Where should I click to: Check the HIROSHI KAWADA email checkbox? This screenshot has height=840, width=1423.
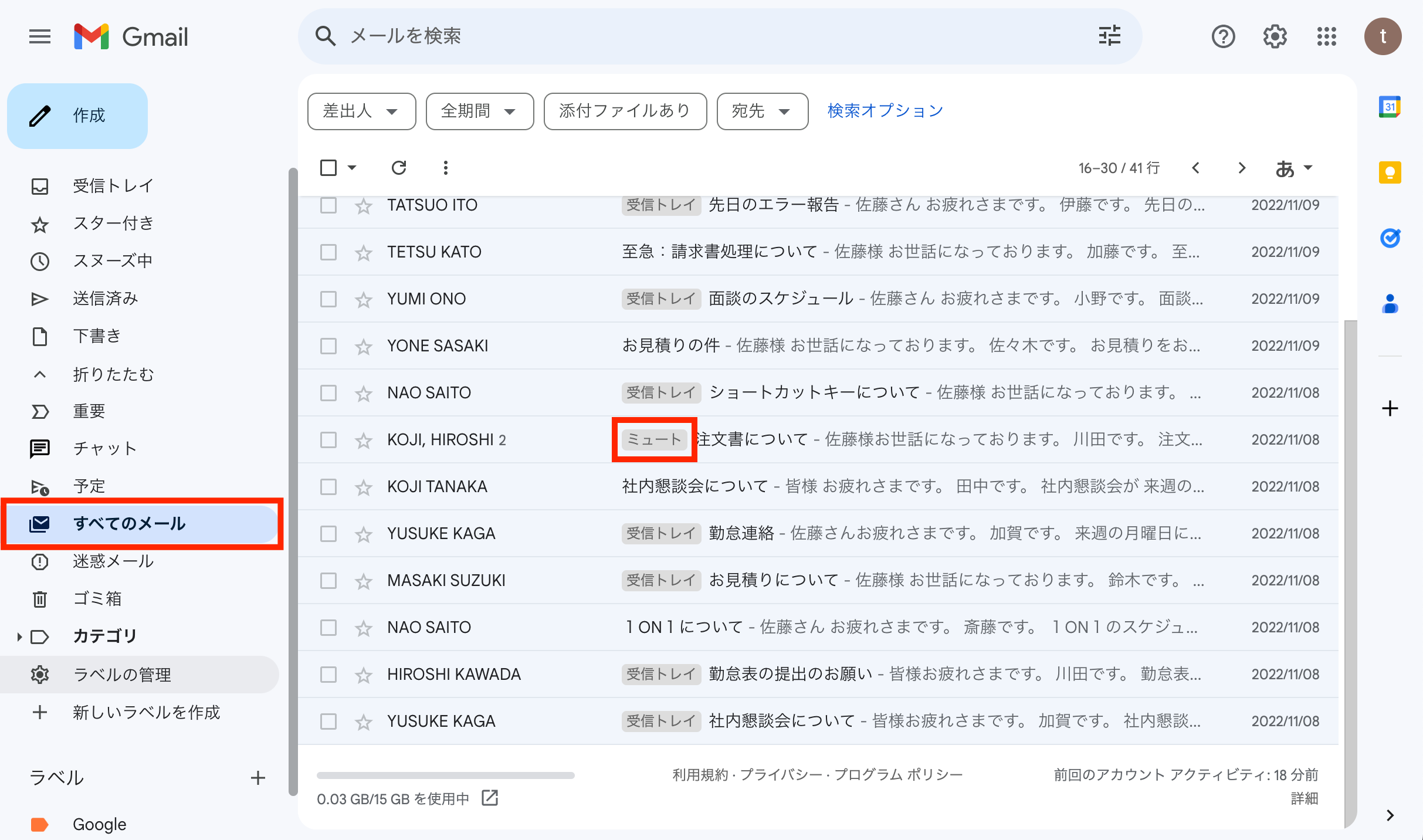coord(328,675)
